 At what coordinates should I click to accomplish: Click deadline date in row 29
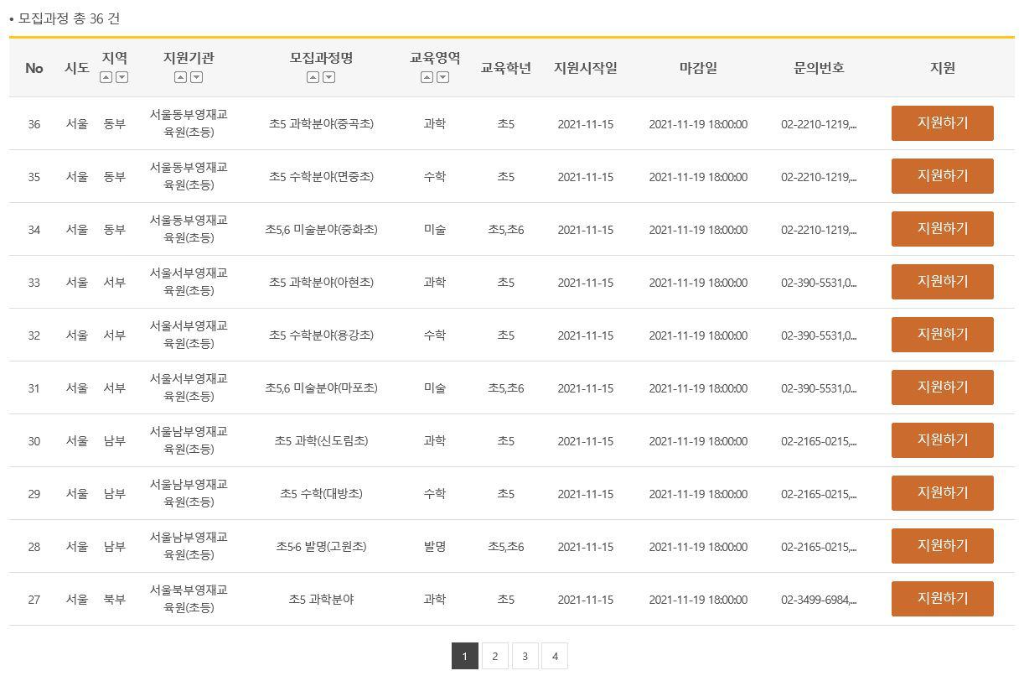tap(698, 494)
